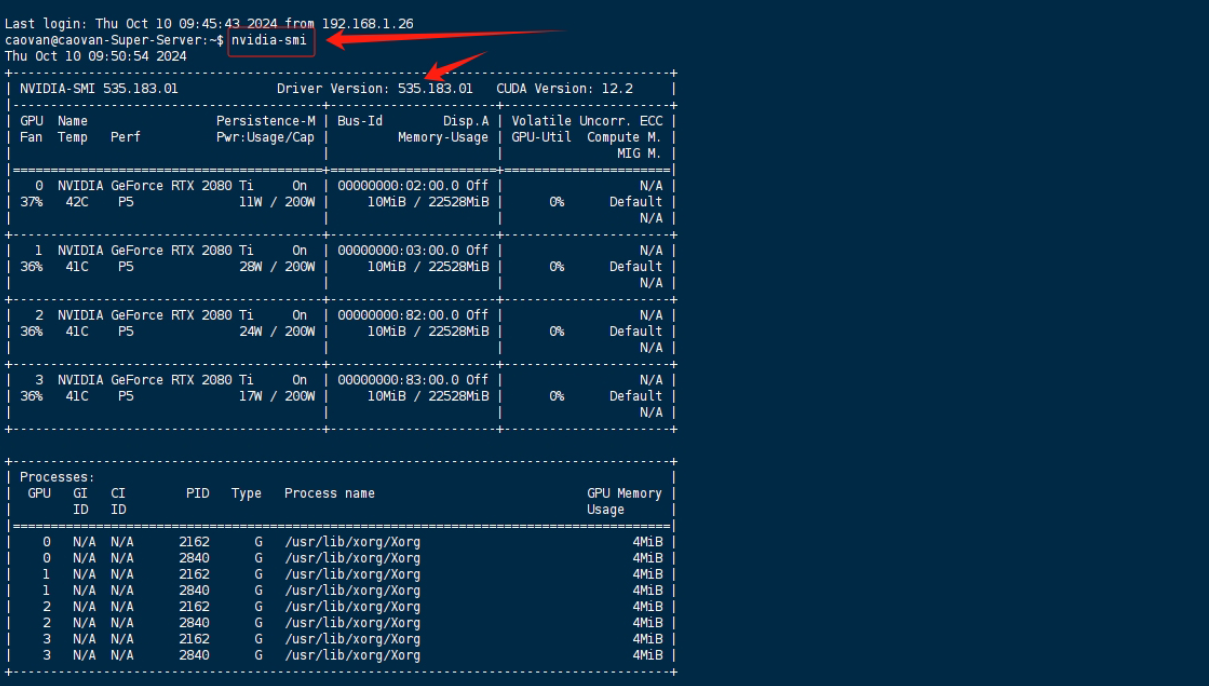Viewport: 1209px width, 686px height.
Task: Select the Last login line with IP 192.168.1.26
Action: [209, 23]
